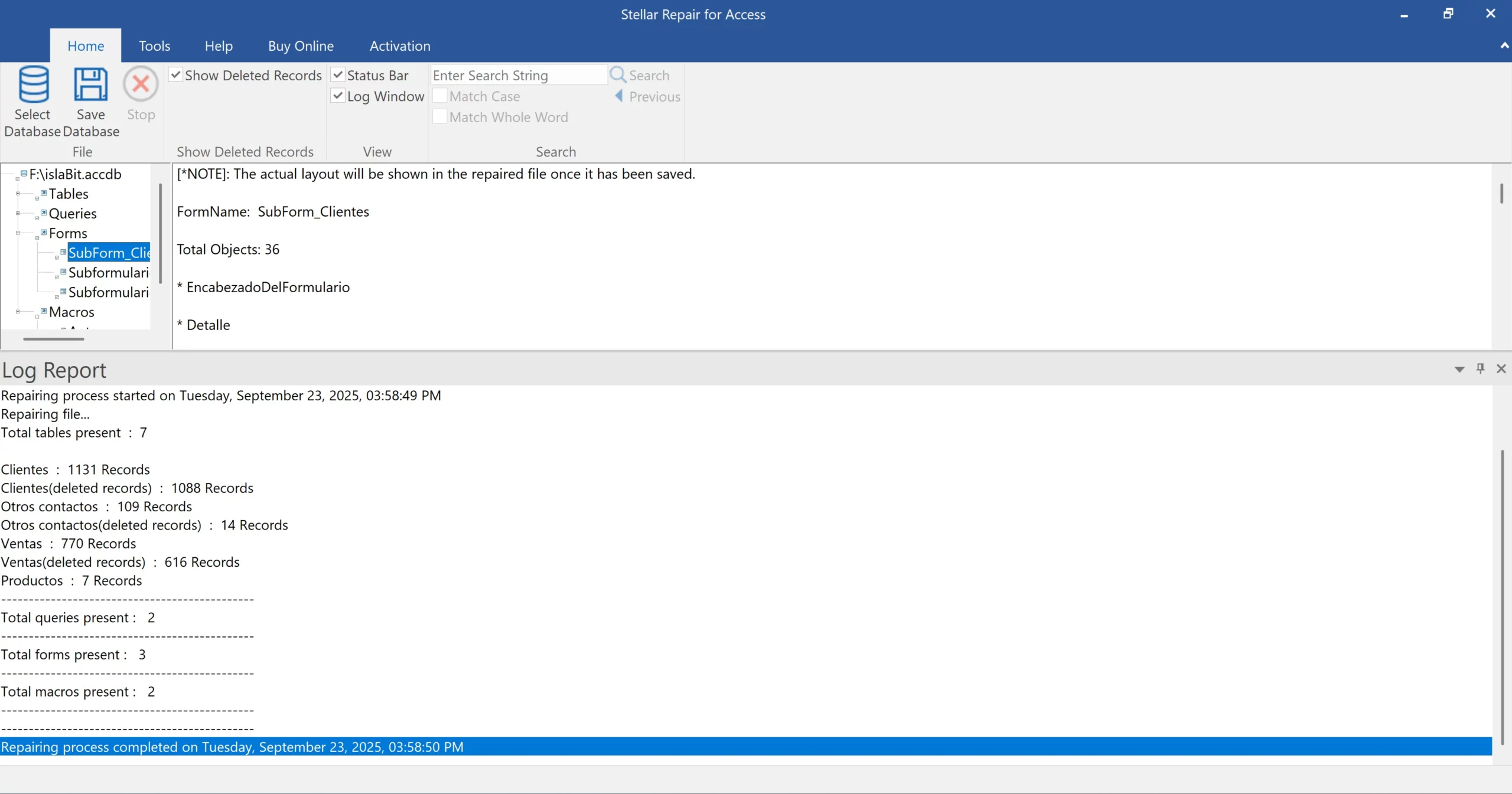
Task: Collapse the ribbon with the chevron
Action: 1504,46
